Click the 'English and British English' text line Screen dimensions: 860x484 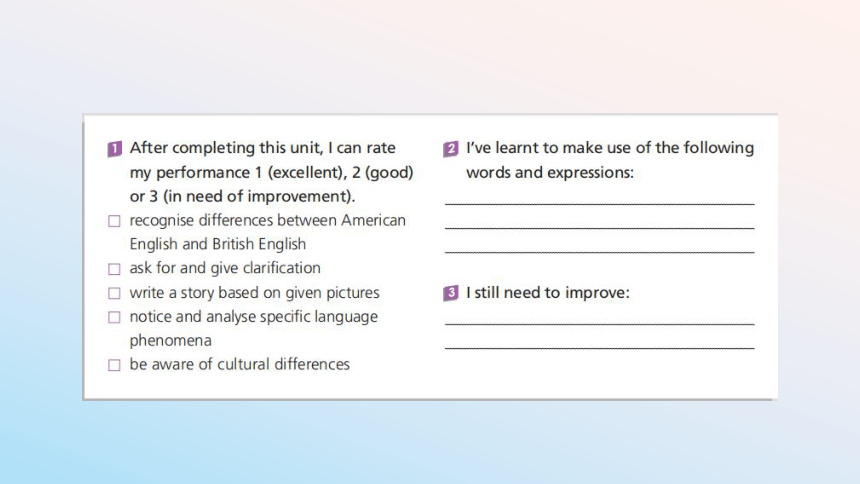tap(218, 244)
